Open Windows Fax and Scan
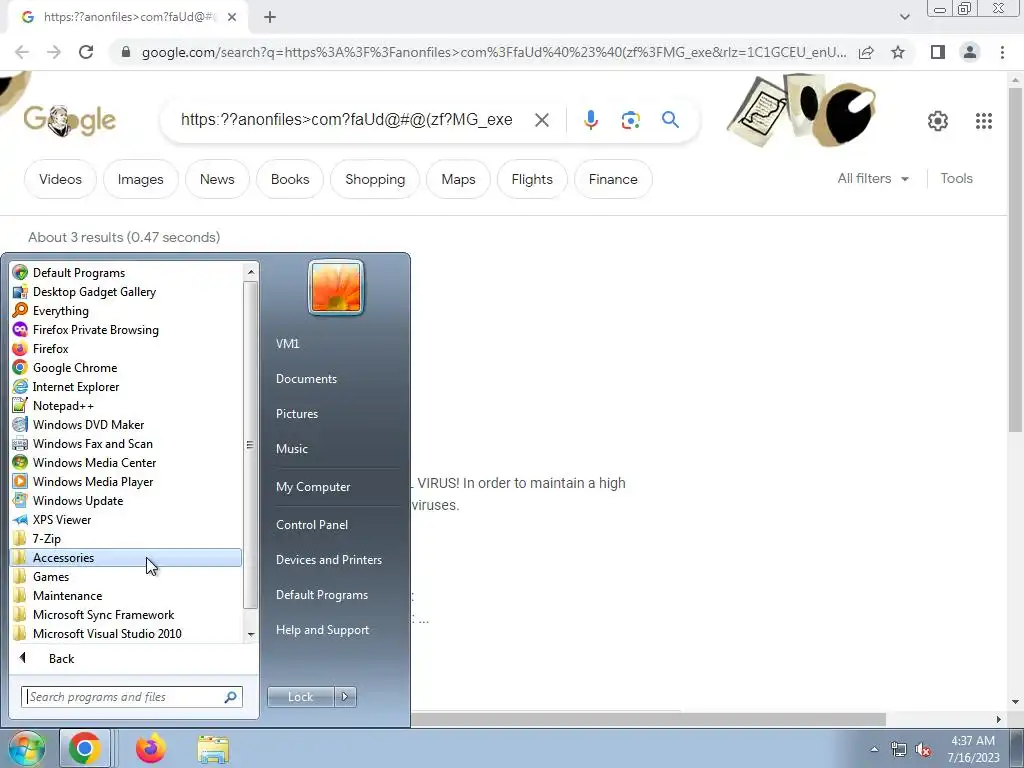Image resolution: width=1024 pixels, height=768 pixels. [126, 443]
